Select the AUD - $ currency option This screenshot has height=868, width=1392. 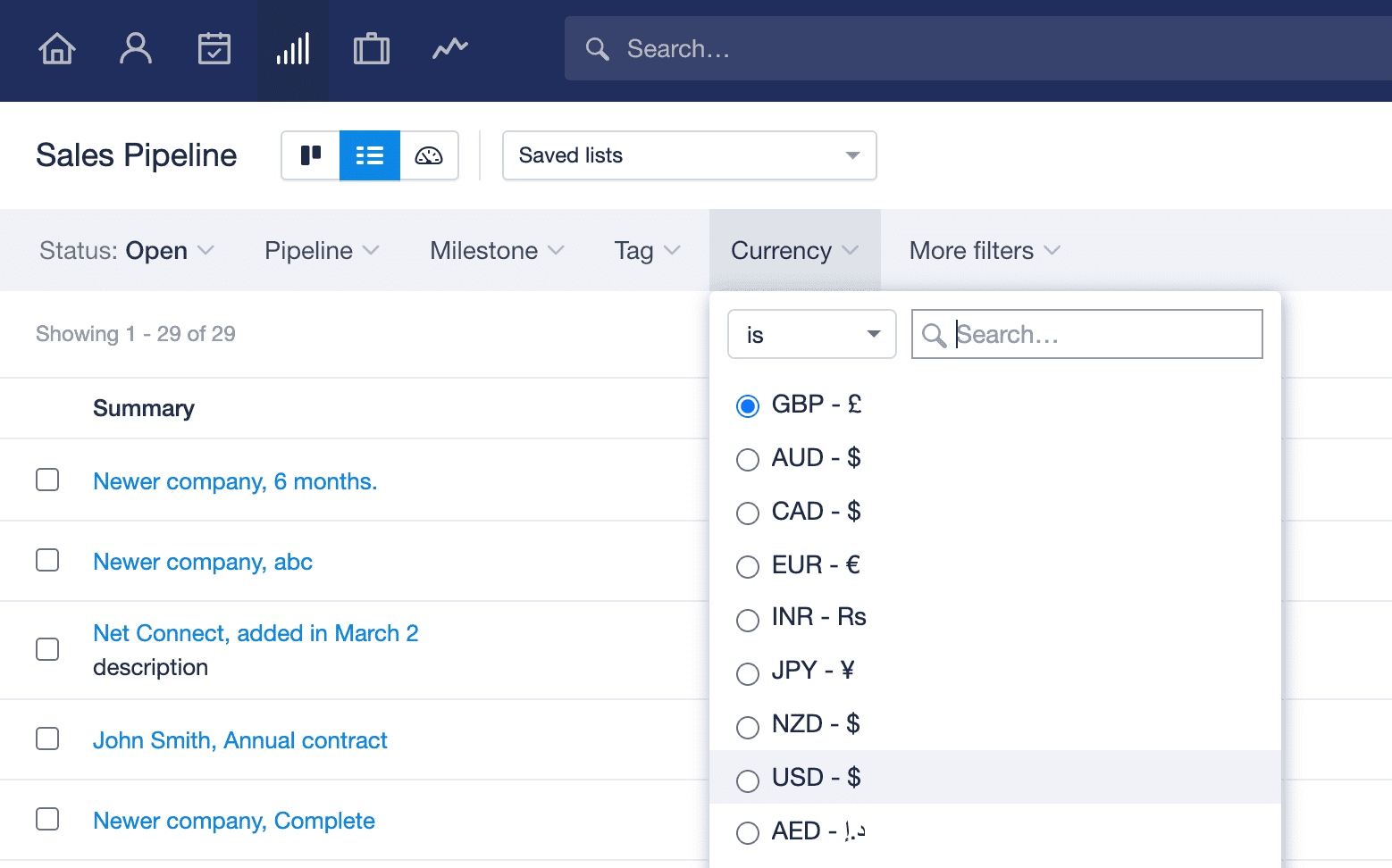(x=748, y=459)
